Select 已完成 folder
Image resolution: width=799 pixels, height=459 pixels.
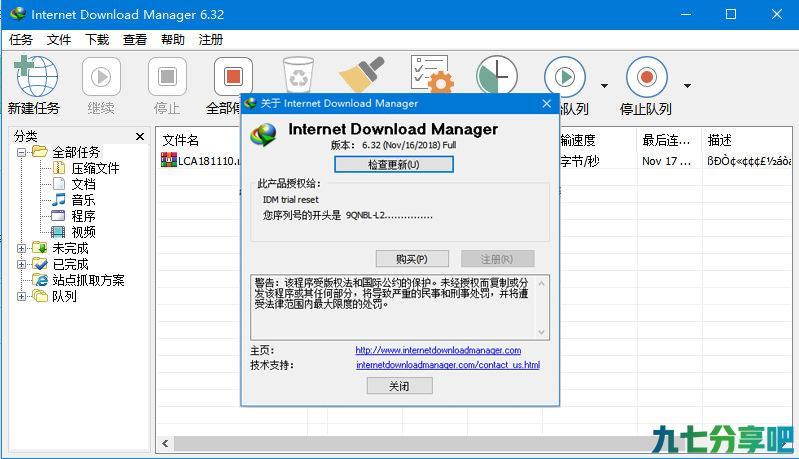(x=70, y=264)
